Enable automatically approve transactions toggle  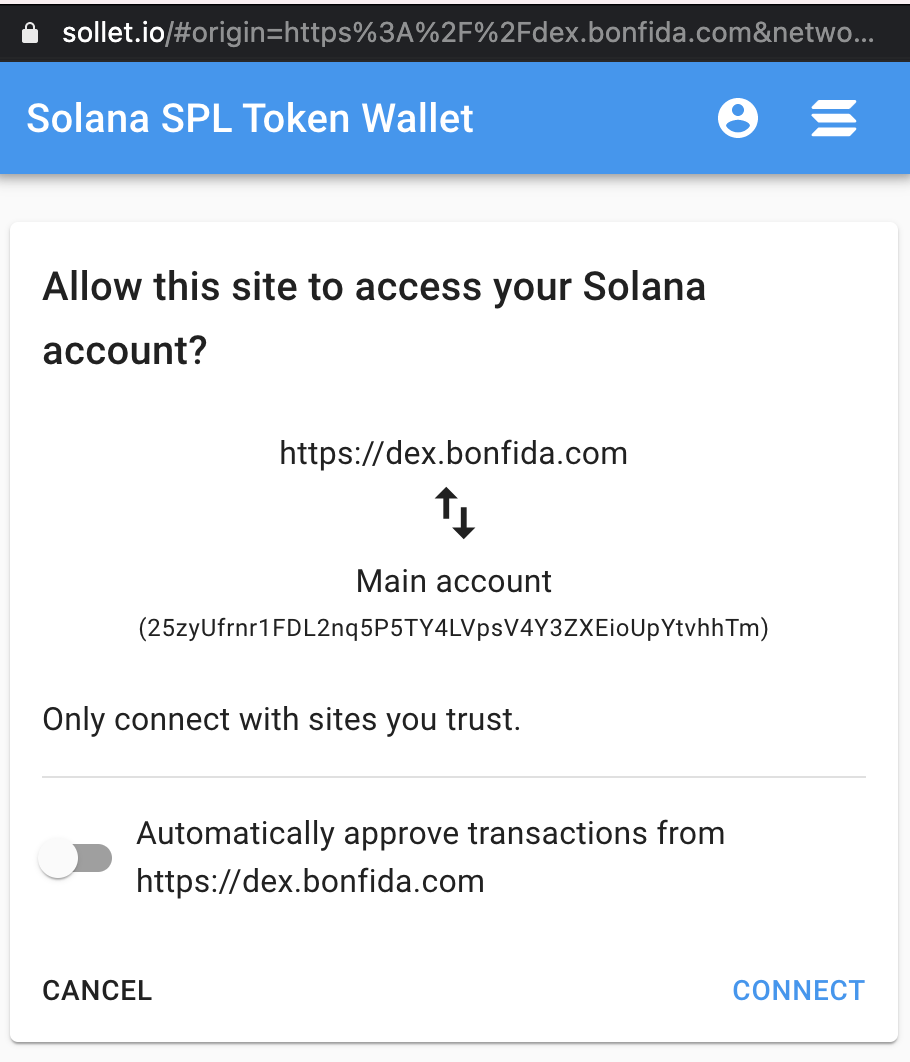point(74,857)
